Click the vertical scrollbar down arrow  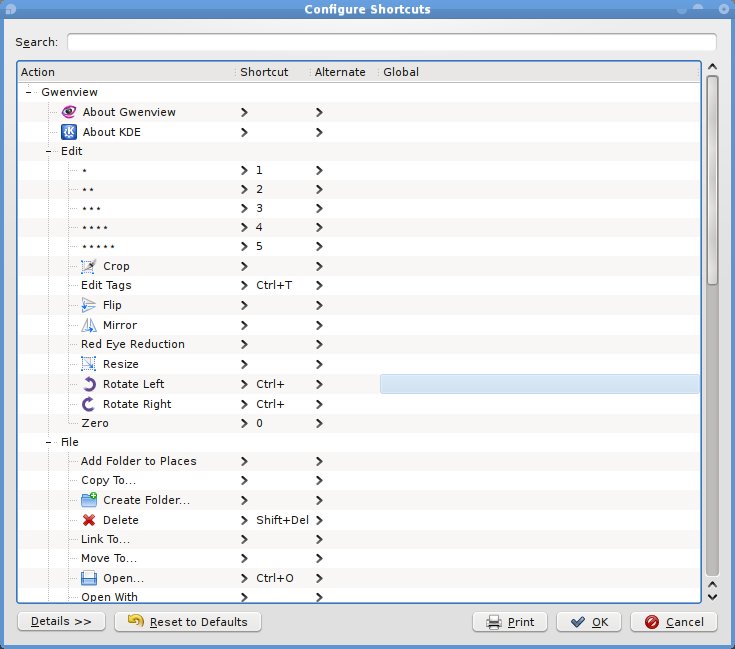coord(712,597)
